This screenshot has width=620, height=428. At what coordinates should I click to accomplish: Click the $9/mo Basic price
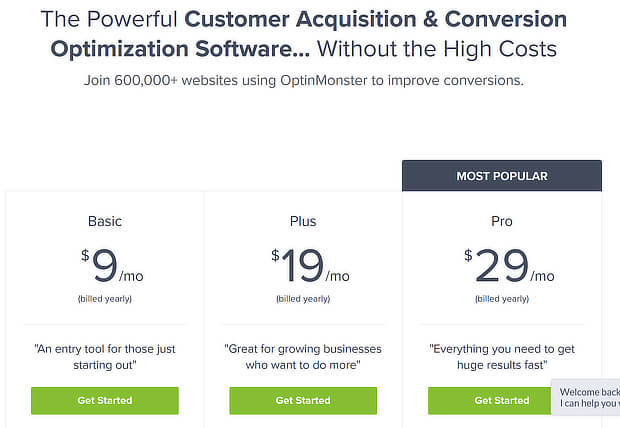(112, 265)
